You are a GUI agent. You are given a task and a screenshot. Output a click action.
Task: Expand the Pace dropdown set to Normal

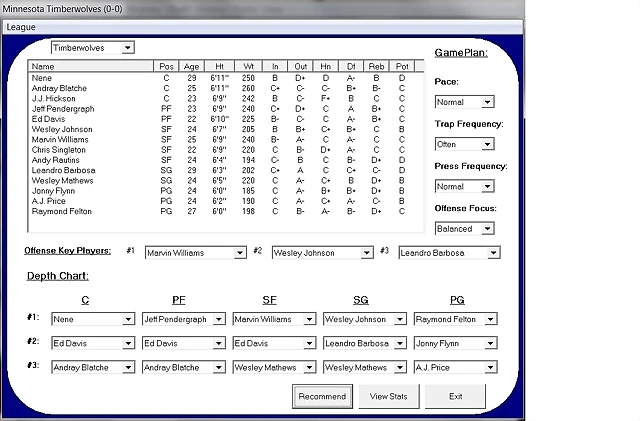(465, 102)
